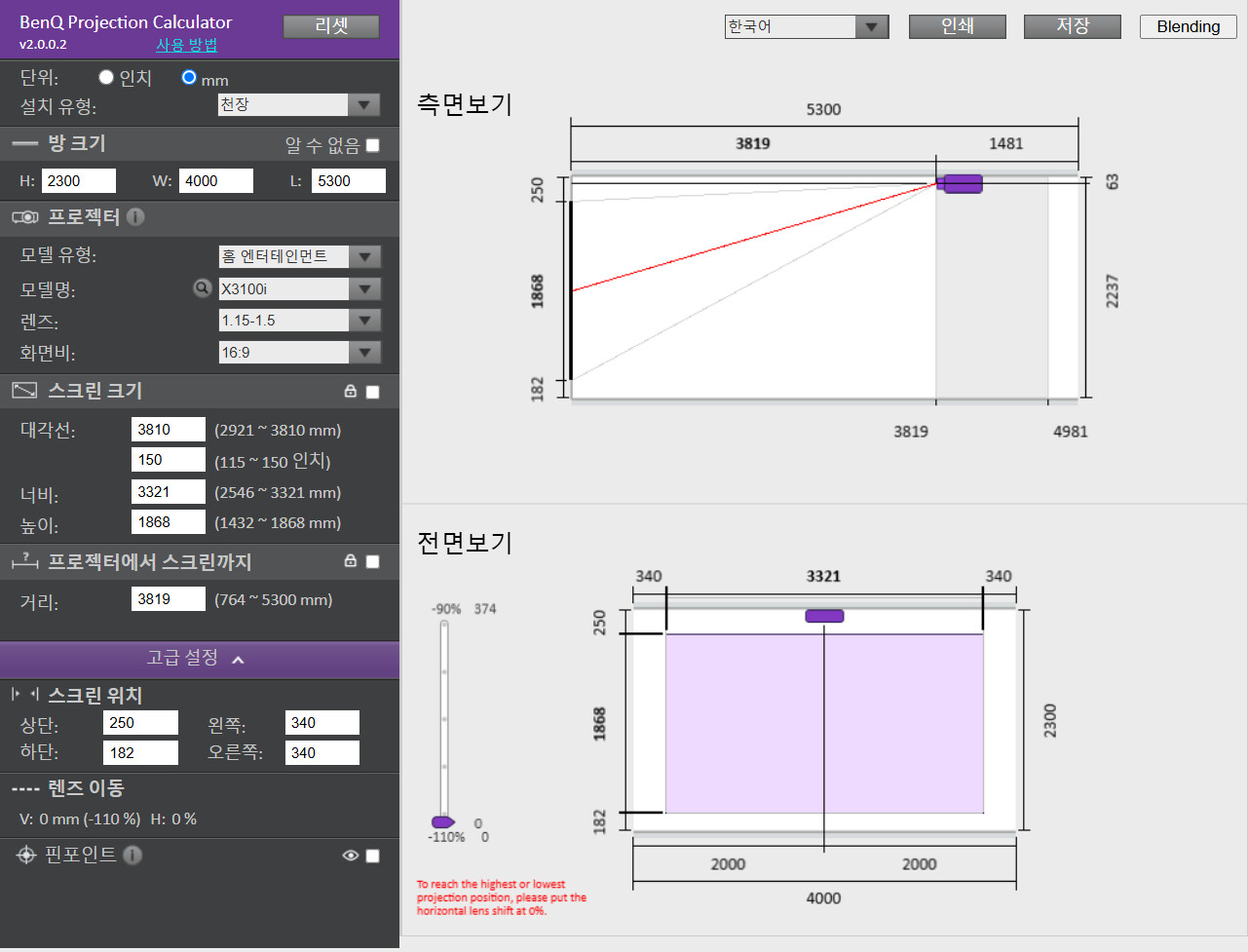Click the pinpoint crosshair icon
Image resolution: width=1248 pixels, height=952 pixels.
point(26,855)
